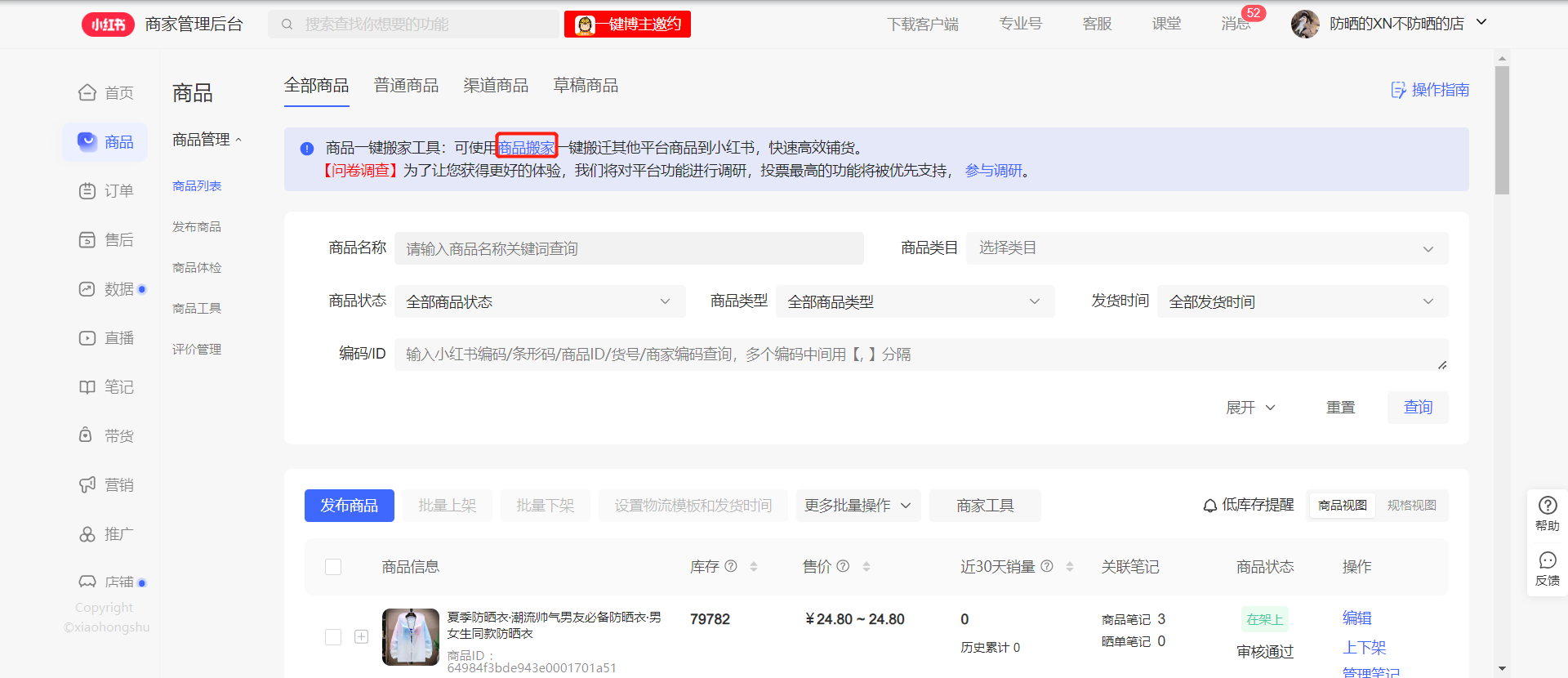Click the 库存 column sort arrows
Viewport: 1568px width, 678px height.
754,567
